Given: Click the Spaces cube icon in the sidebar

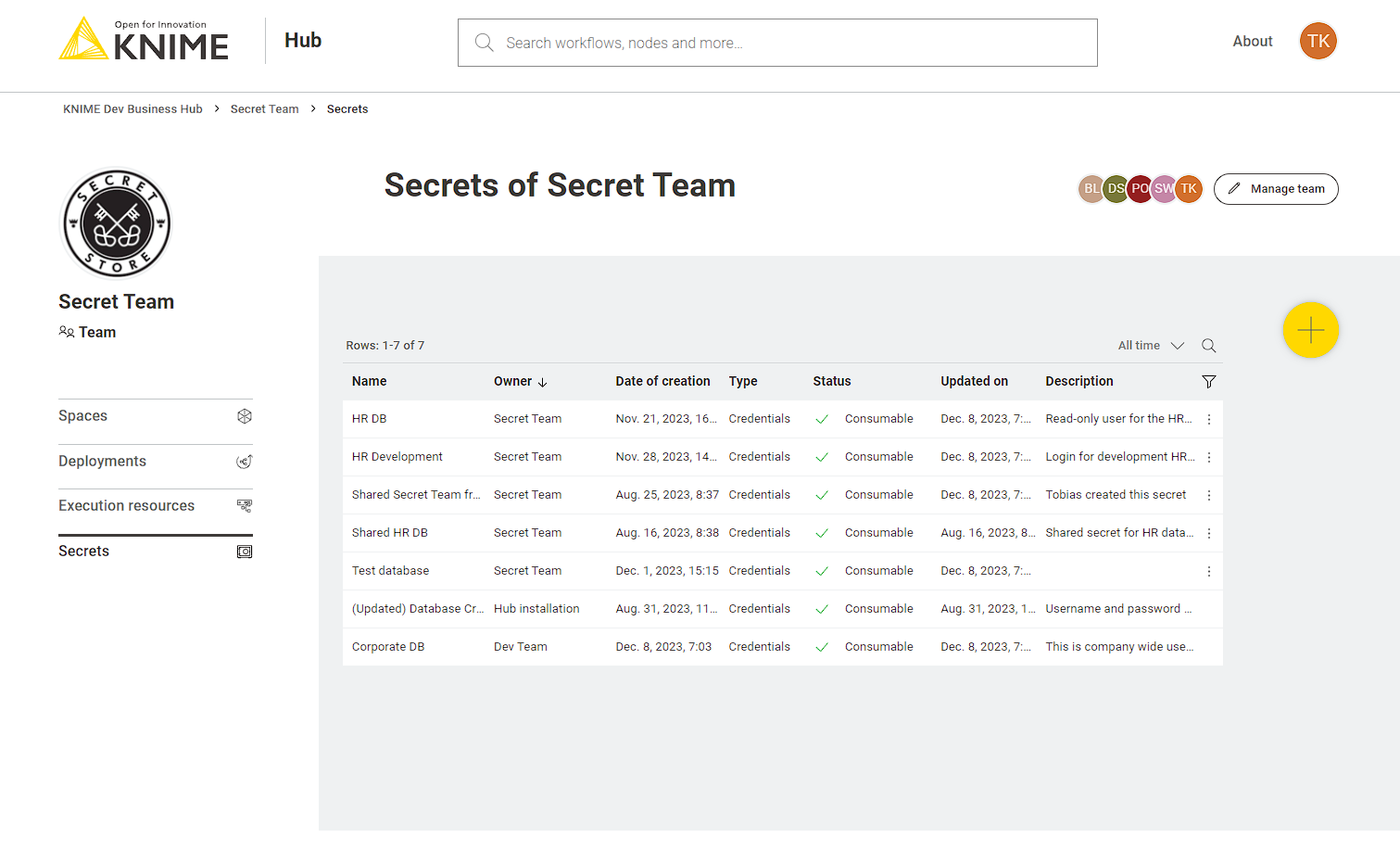Looking at the screenshot, I should (245, 416).
